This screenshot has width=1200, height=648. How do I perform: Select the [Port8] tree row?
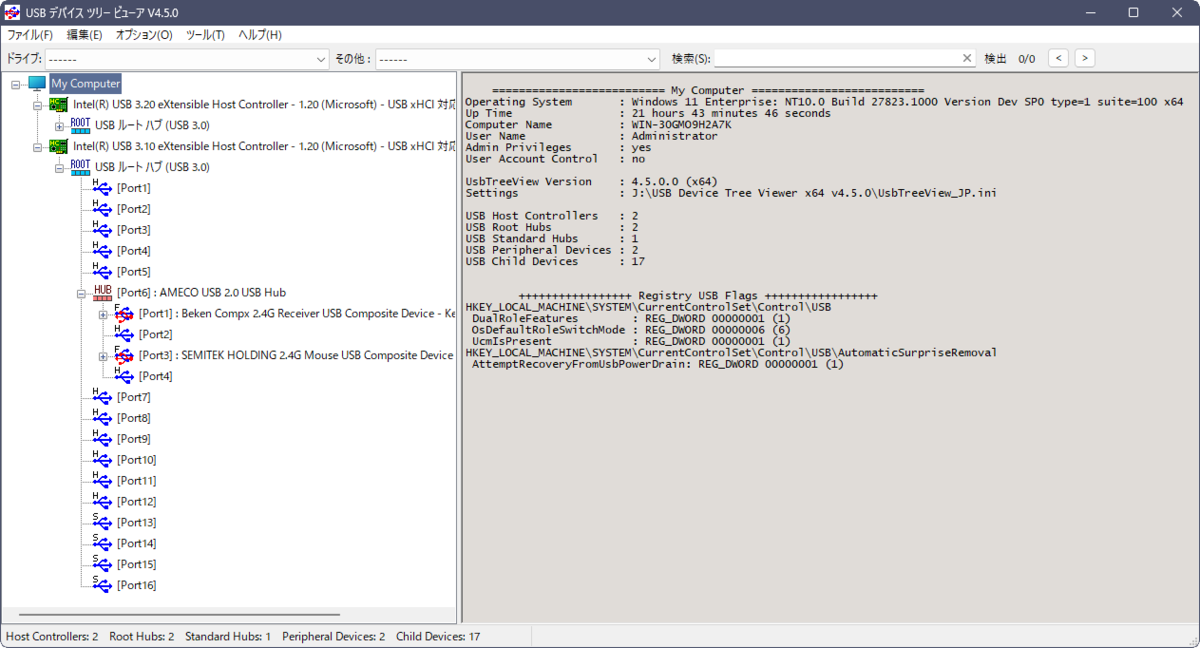click(x=133, y=418)
